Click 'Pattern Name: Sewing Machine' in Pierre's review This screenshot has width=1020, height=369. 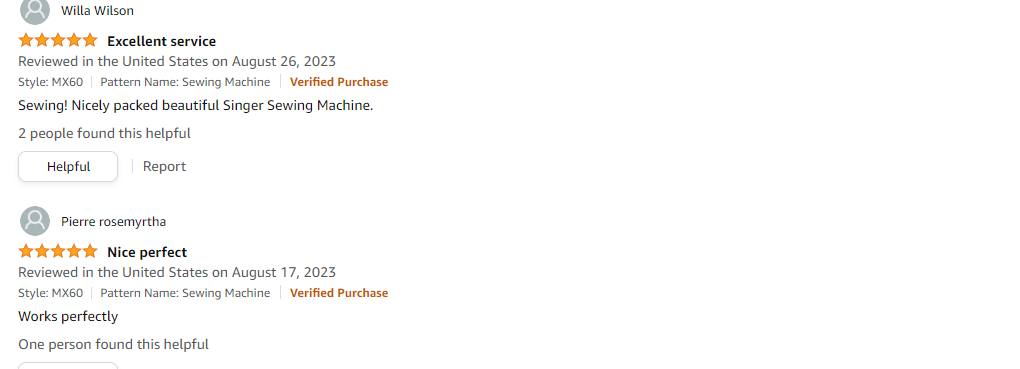click(185, 293)
